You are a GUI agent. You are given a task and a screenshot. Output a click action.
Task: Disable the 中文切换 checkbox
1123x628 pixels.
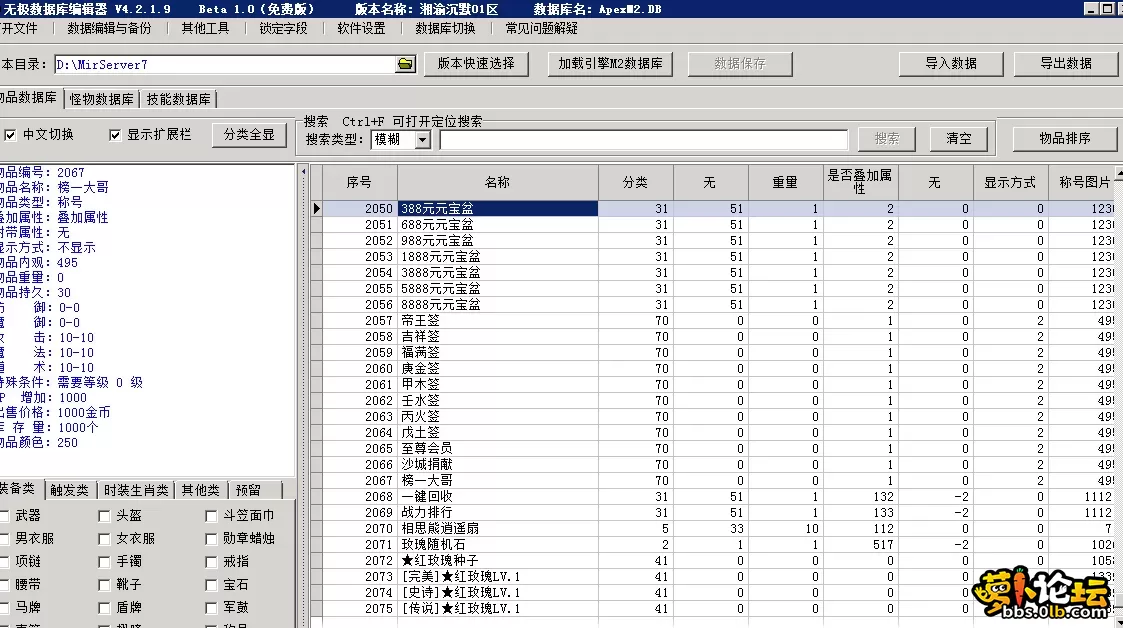[x=9, y=136]
